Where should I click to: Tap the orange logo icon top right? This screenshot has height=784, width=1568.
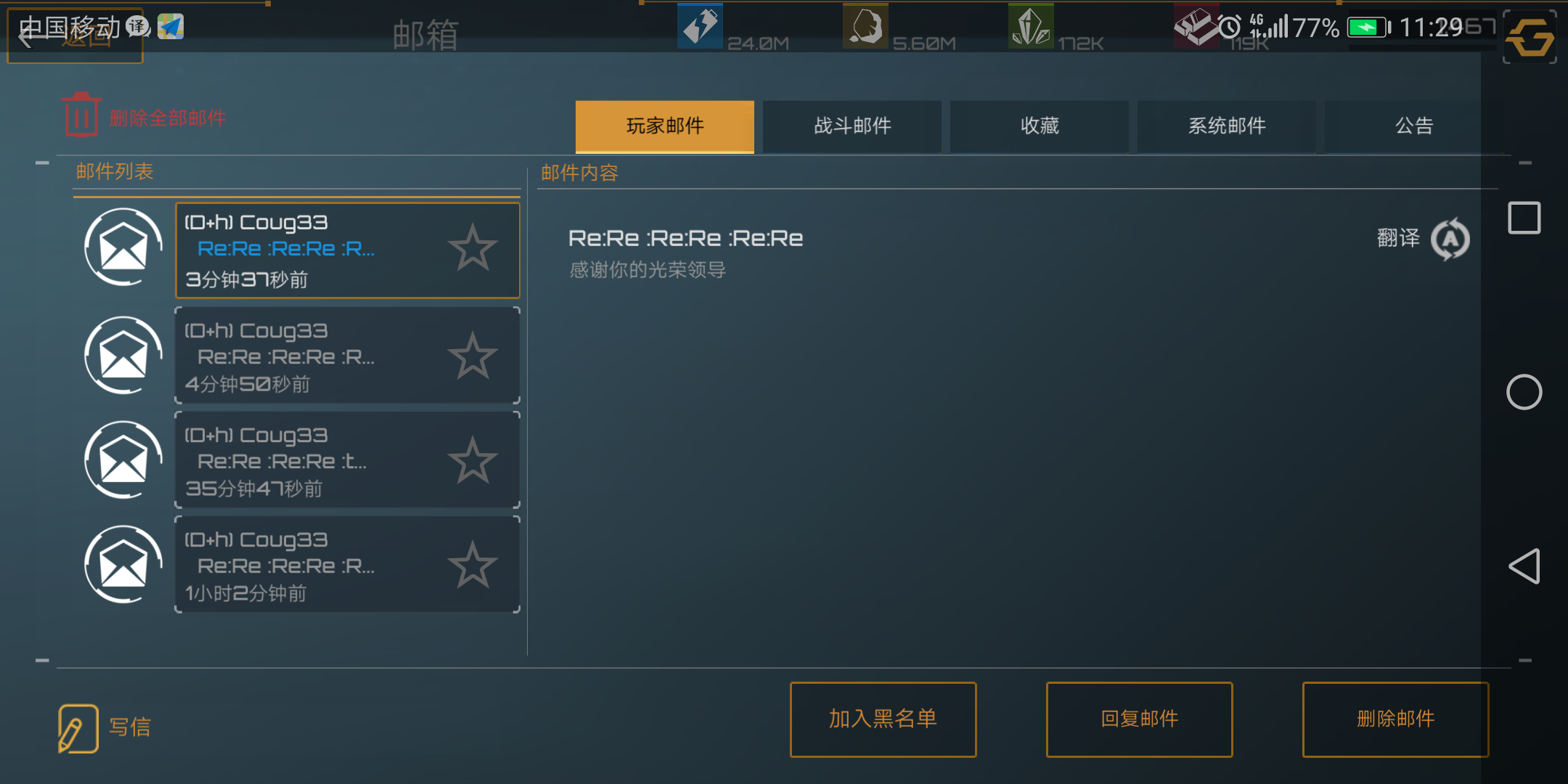tap(1530, 38)
